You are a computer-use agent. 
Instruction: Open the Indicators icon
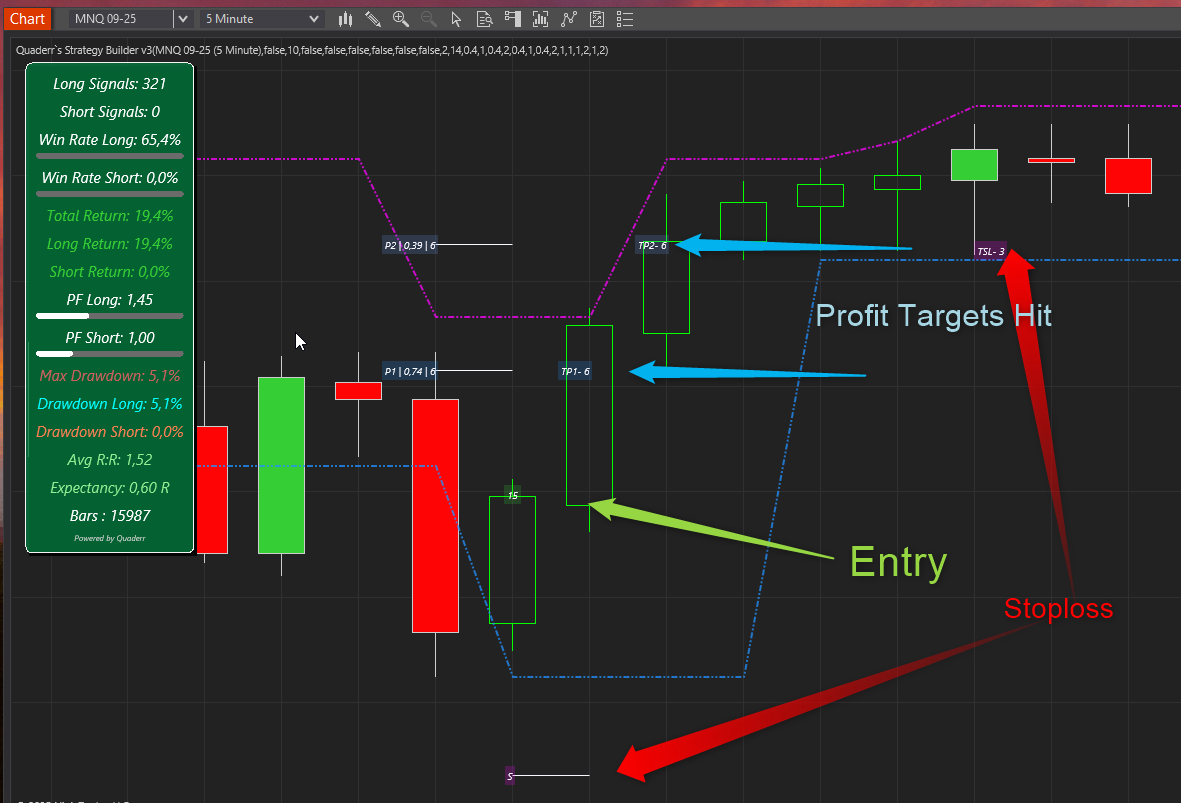[x=569, y=19]
